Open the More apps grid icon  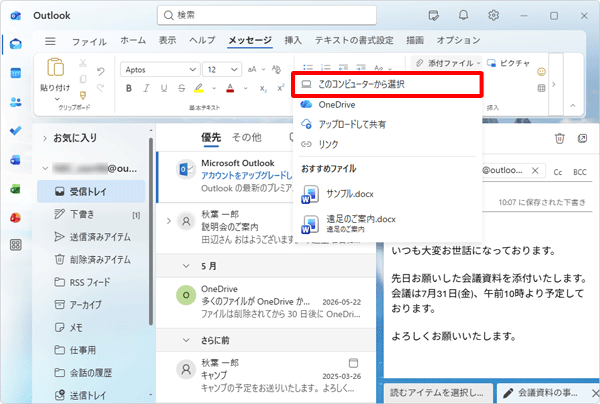[16, 245]
